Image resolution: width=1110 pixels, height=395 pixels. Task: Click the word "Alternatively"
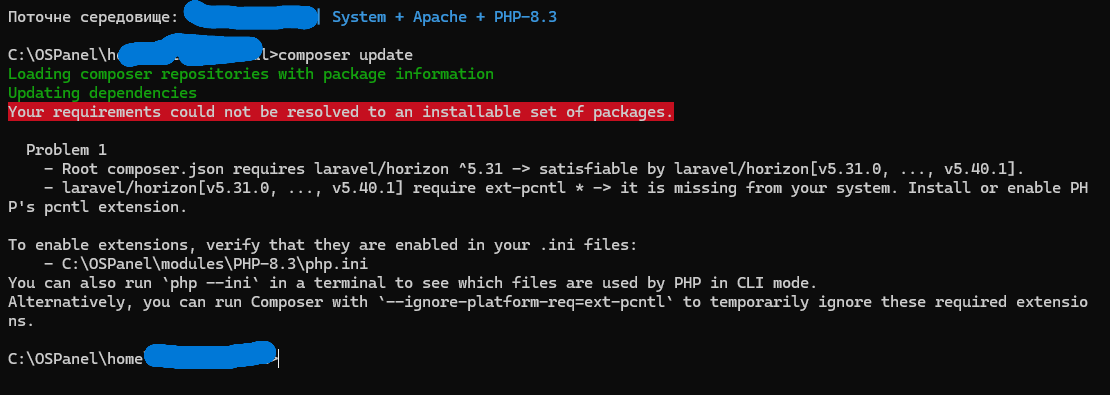pyautogui.click(x=71, y=302)
